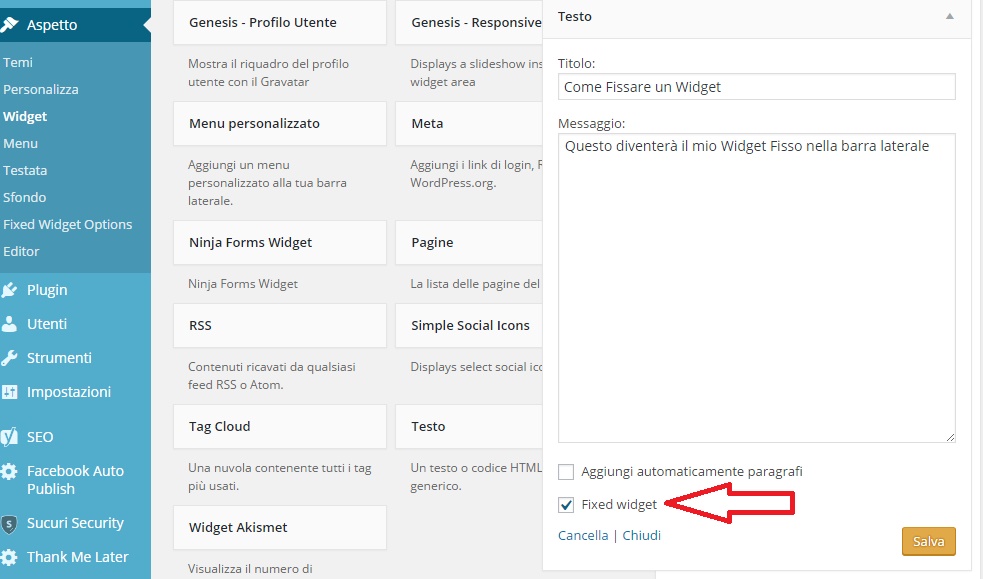Open Sucuri Security menu label
983x579 pixels.
click(x=75, y=523)
